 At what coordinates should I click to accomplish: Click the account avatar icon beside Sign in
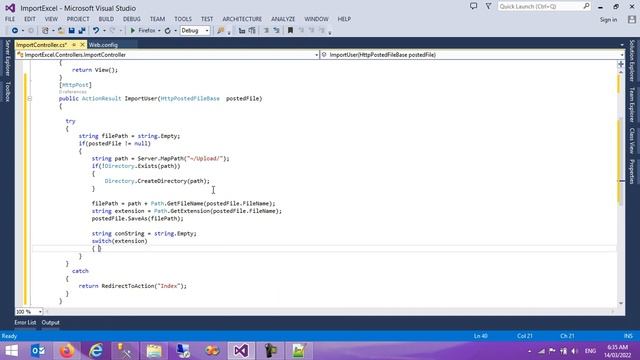click(632, 19)
